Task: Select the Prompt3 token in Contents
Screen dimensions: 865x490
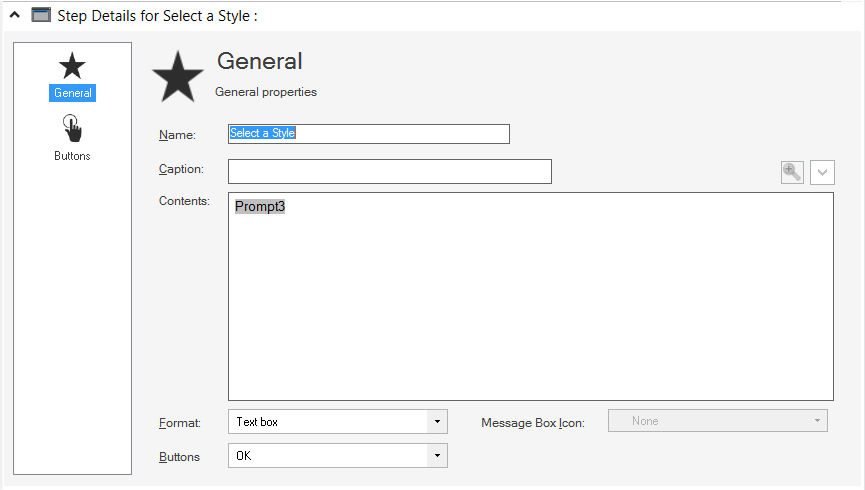Action: coord(260,206)
